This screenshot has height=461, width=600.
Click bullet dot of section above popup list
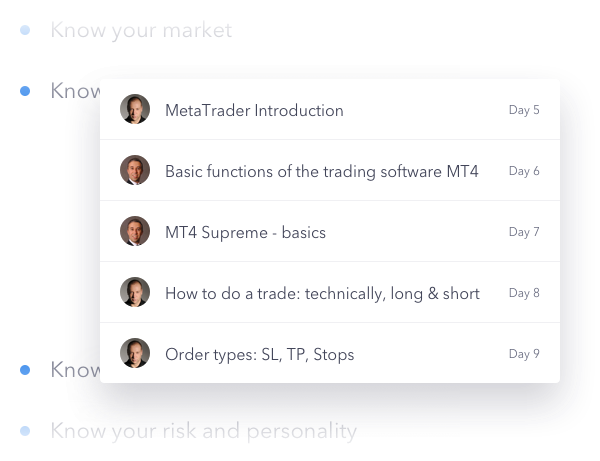point(25,91)
